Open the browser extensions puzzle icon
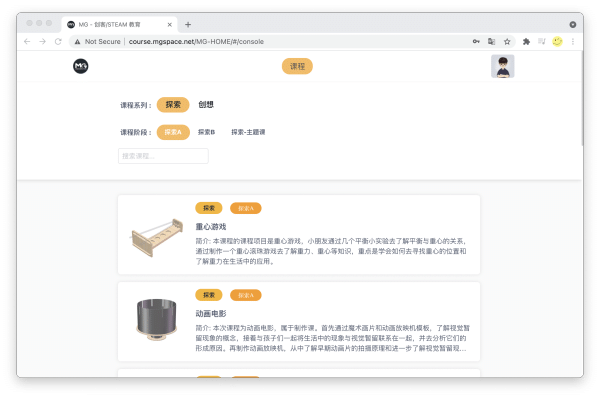Viewport: 600px width, 398px height. [527, 41]
